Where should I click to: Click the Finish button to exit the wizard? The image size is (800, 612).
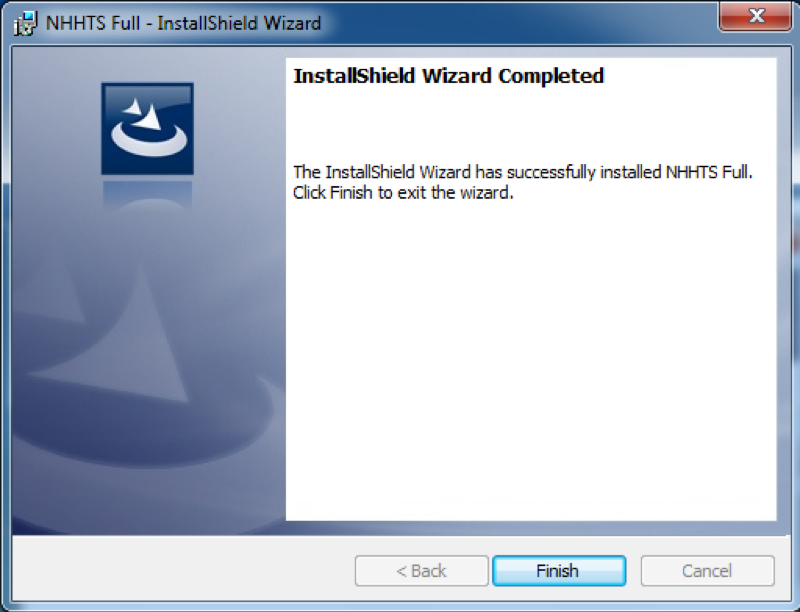(559, 571)
